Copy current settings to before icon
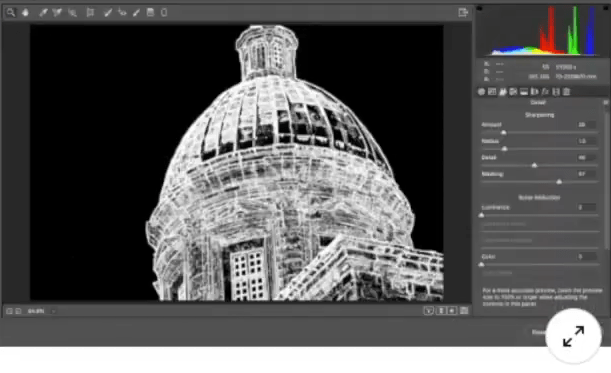Viewport: 611px width, 373px height. [x=452, y=311]
